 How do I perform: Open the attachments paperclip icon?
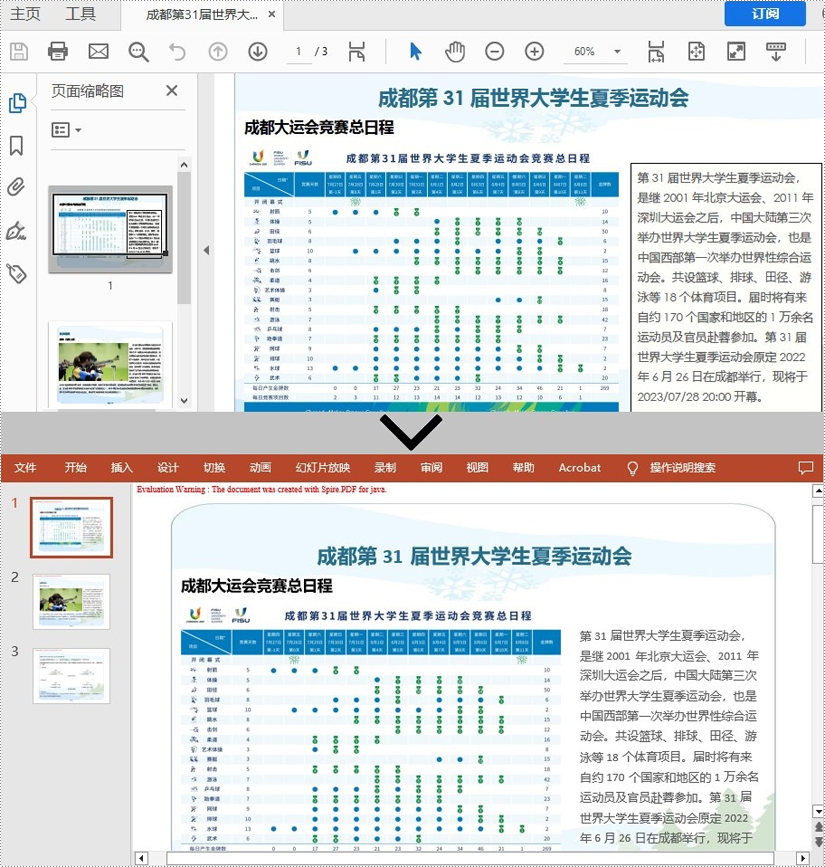pyautogui.click(x=17, y=187)
